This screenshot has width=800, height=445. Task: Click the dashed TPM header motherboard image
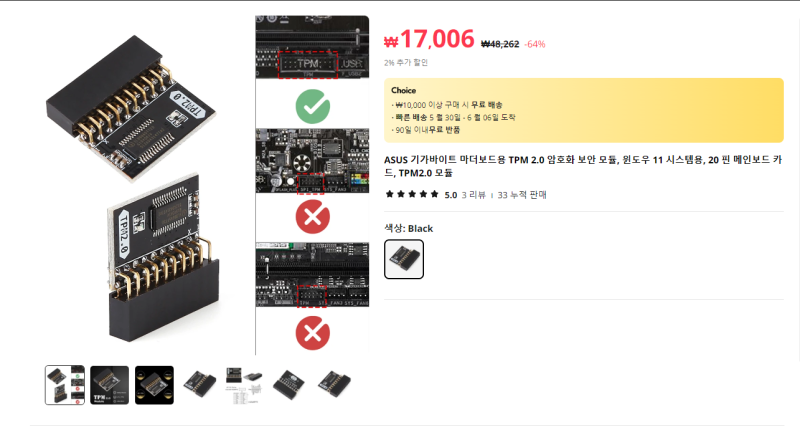[x=312, y=47]
